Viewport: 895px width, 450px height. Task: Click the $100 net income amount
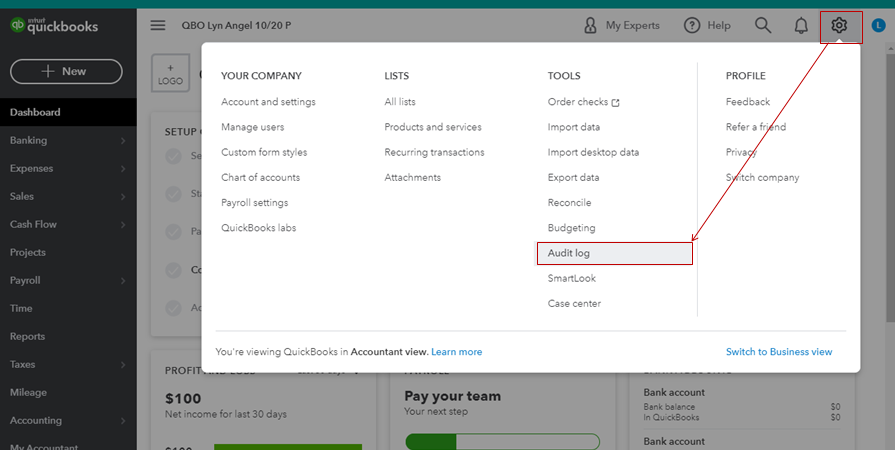click(x=183, y=399)
